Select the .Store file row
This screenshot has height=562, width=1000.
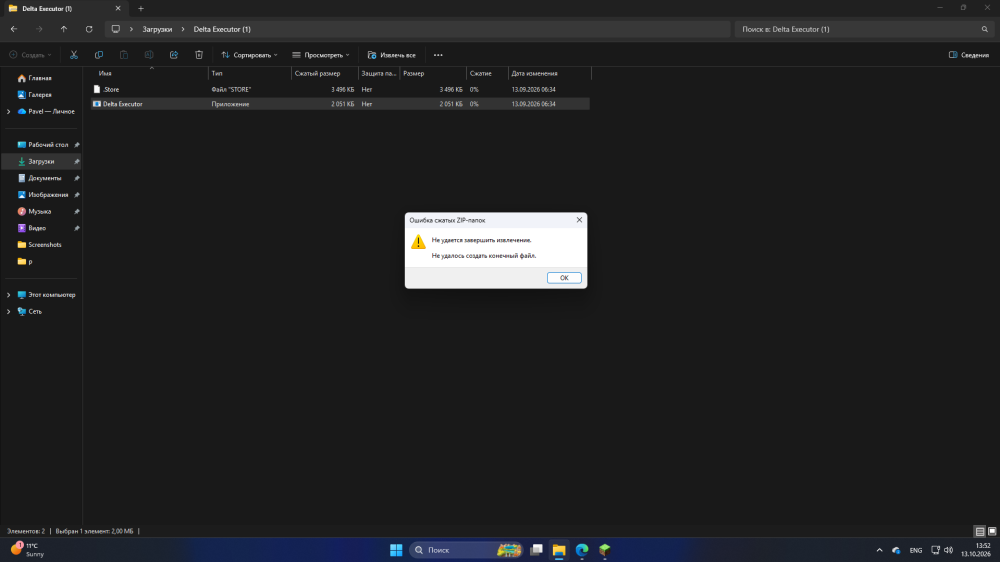(x=340, y=89)
